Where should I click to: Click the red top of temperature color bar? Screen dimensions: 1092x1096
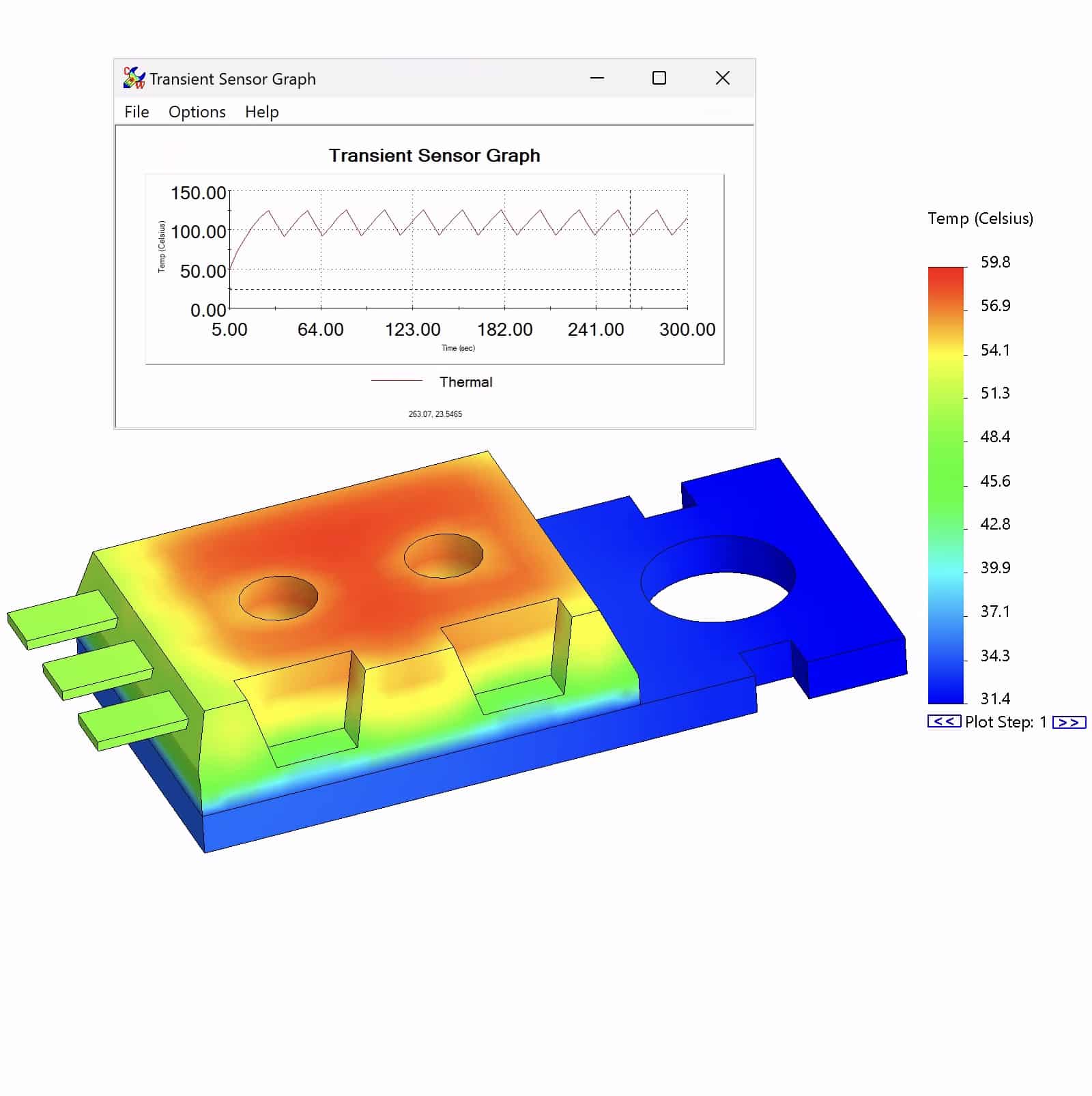[x=945, y=276]
